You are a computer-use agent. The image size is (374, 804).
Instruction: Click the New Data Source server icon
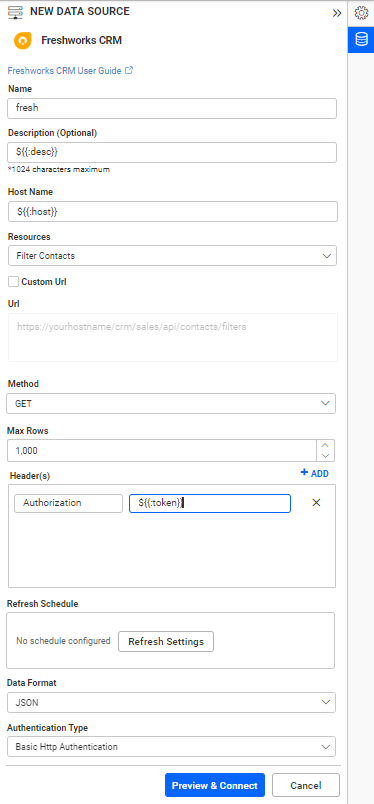(16, 12)
